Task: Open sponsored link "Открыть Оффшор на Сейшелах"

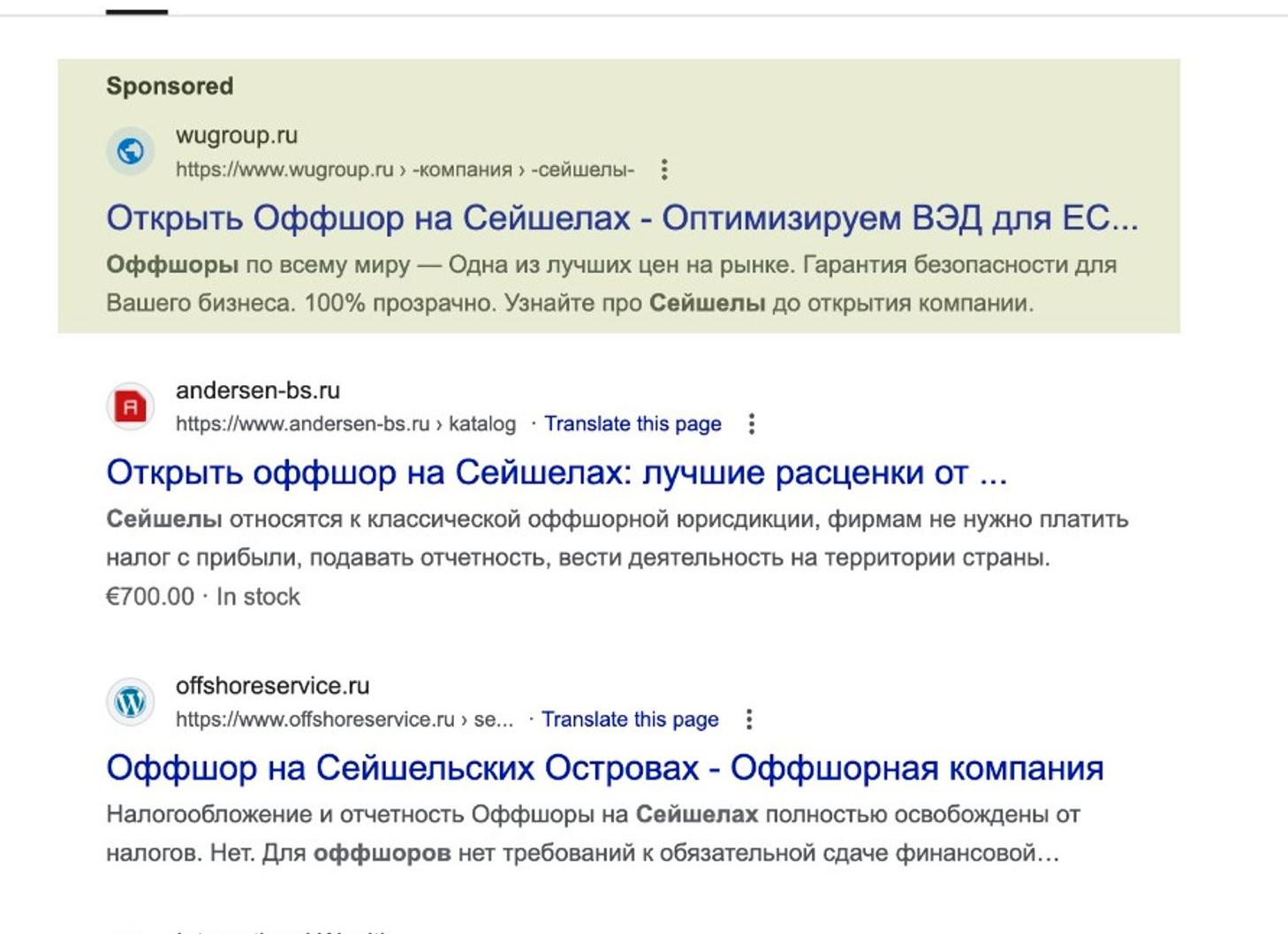Action: (x=623, y=217)
